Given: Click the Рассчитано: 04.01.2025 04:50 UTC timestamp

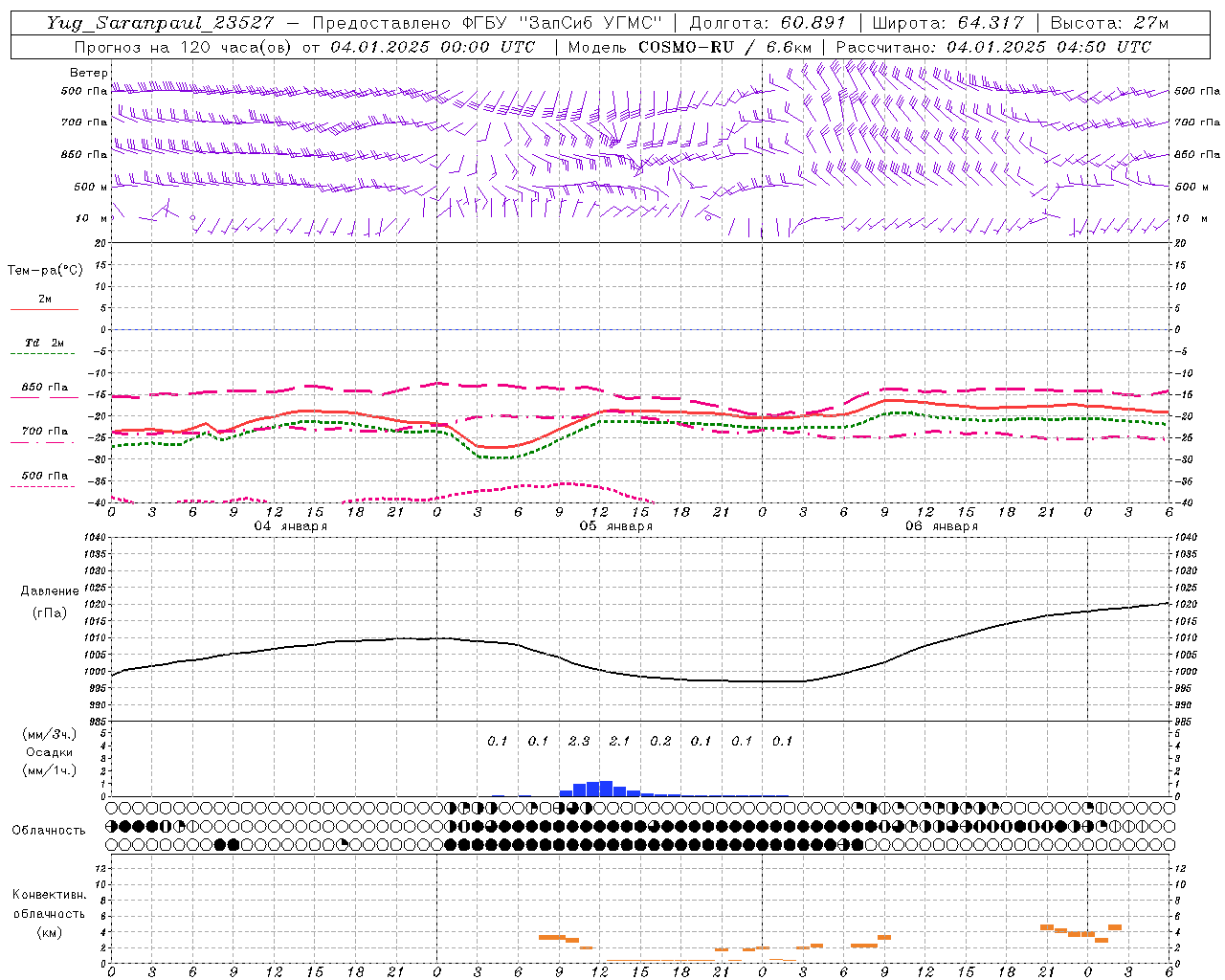Looking at the screenshot, I should [993, 47].
